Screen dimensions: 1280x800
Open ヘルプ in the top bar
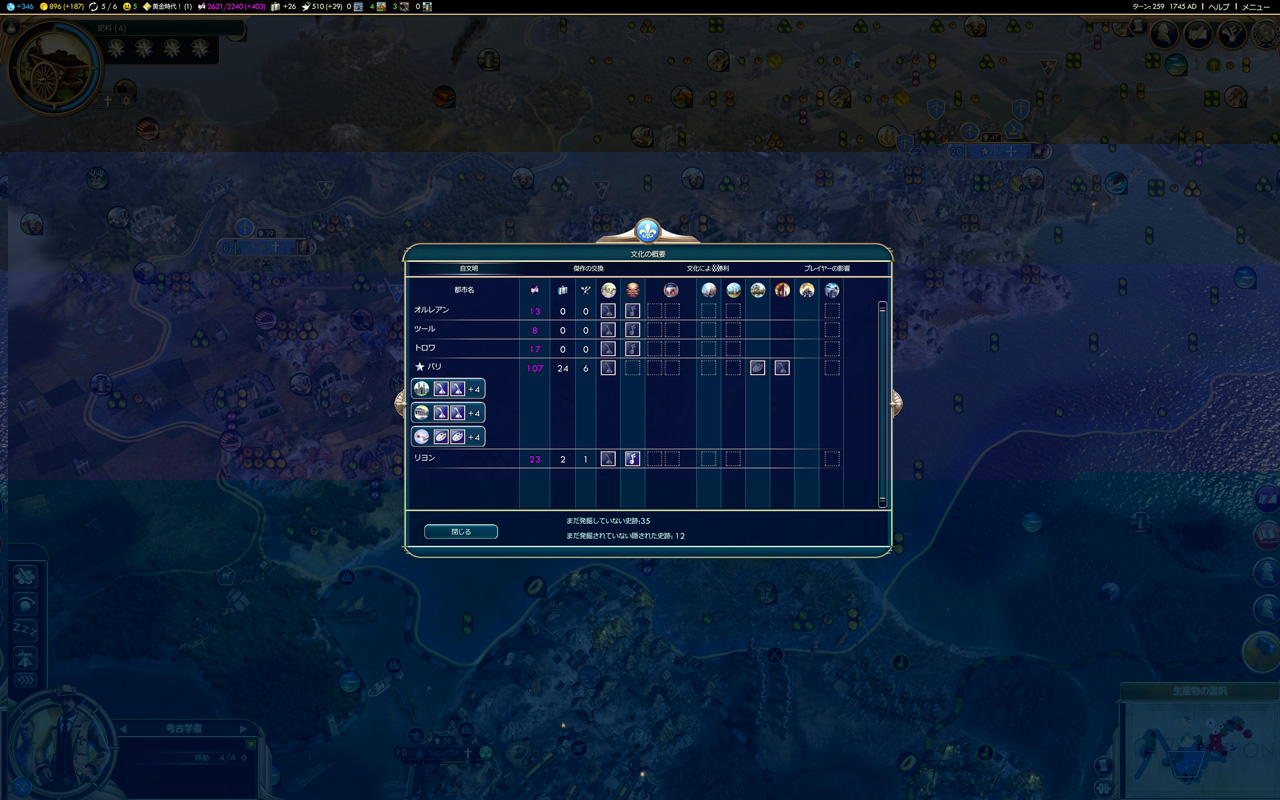click(1218, 6)
